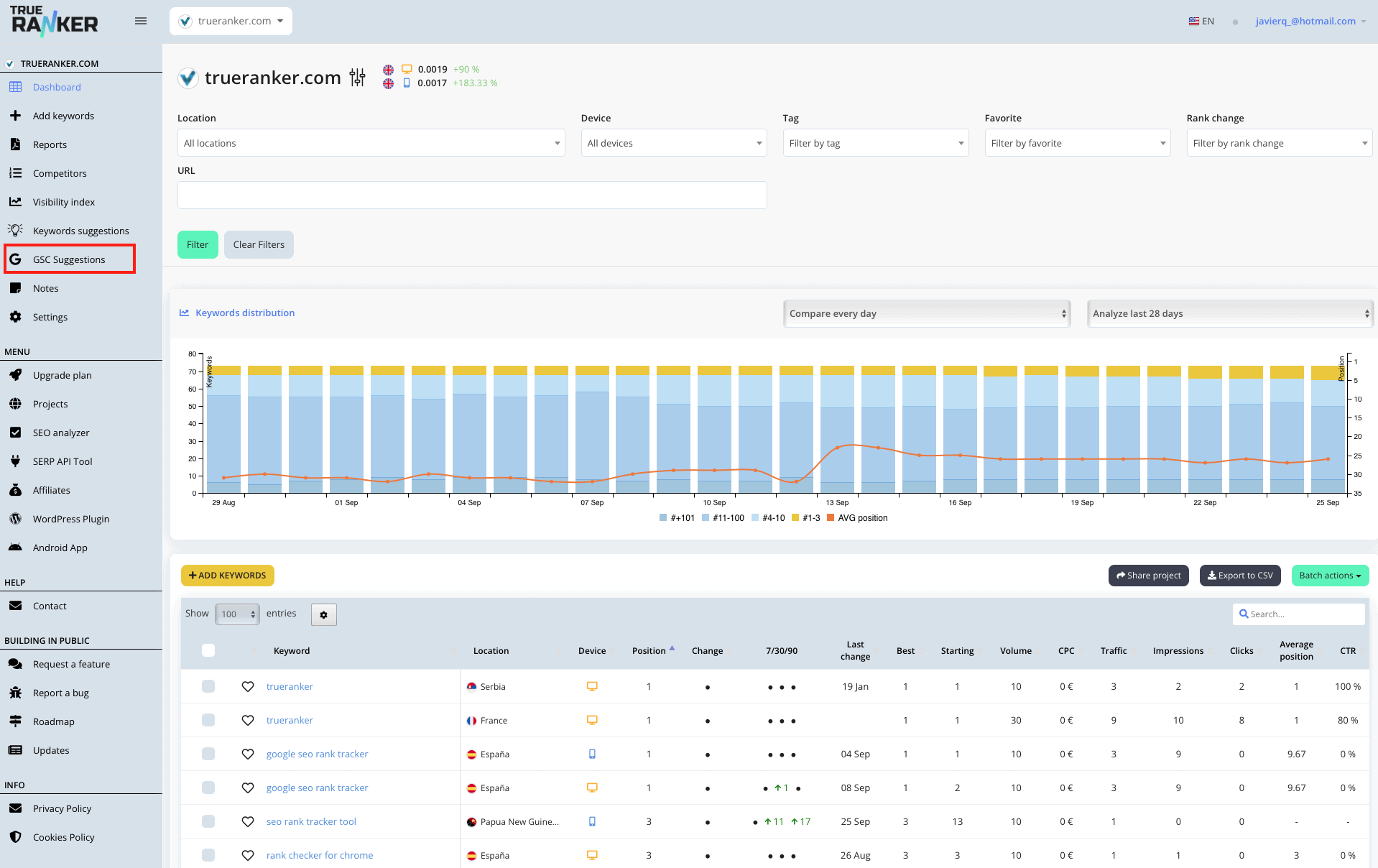The image size is (1378, 868).
Task: Click the yellow ADD KEYWORDS button
Action: 228,576
